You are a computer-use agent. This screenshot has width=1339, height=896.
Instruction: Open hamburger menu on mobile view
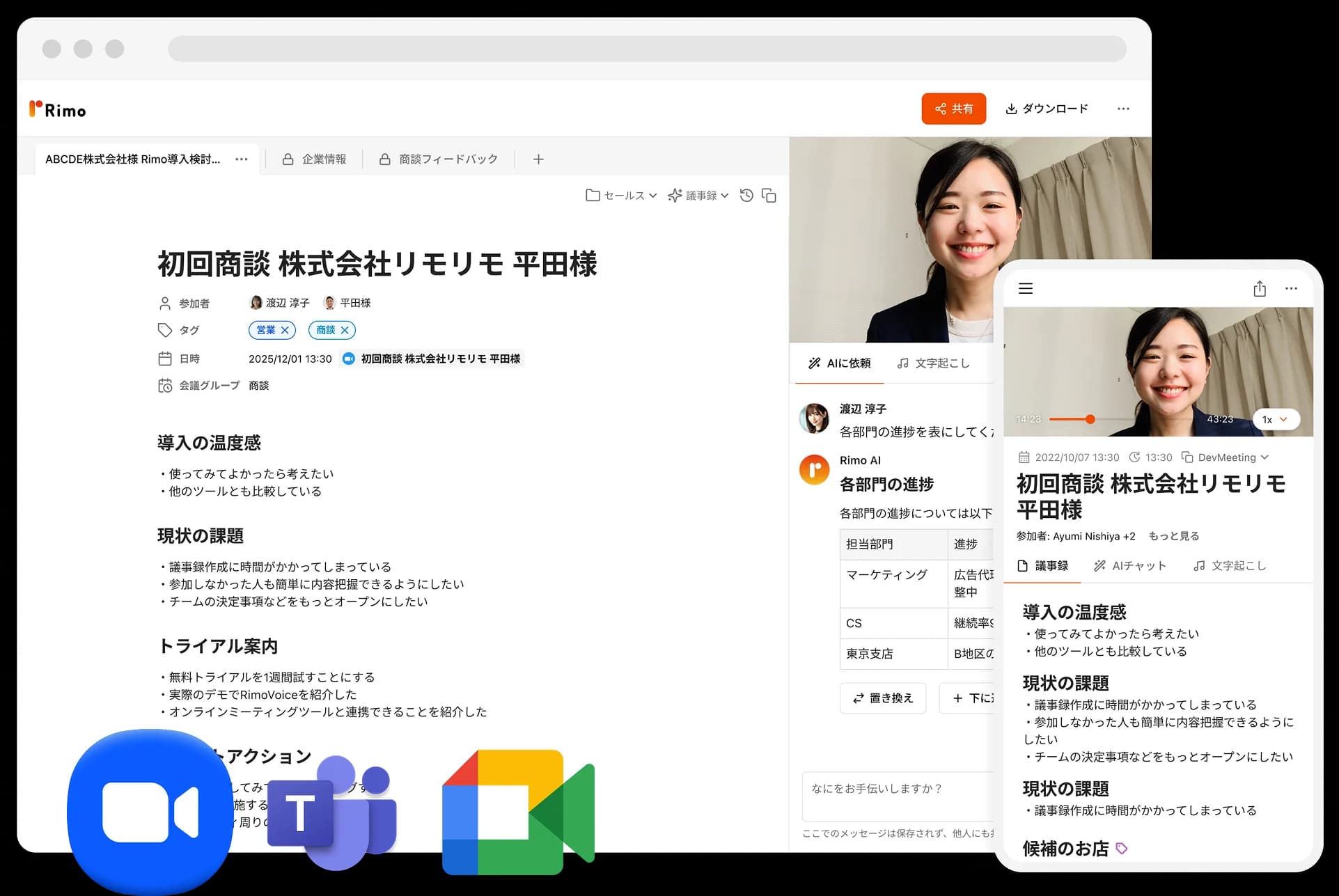point(1026,288)
